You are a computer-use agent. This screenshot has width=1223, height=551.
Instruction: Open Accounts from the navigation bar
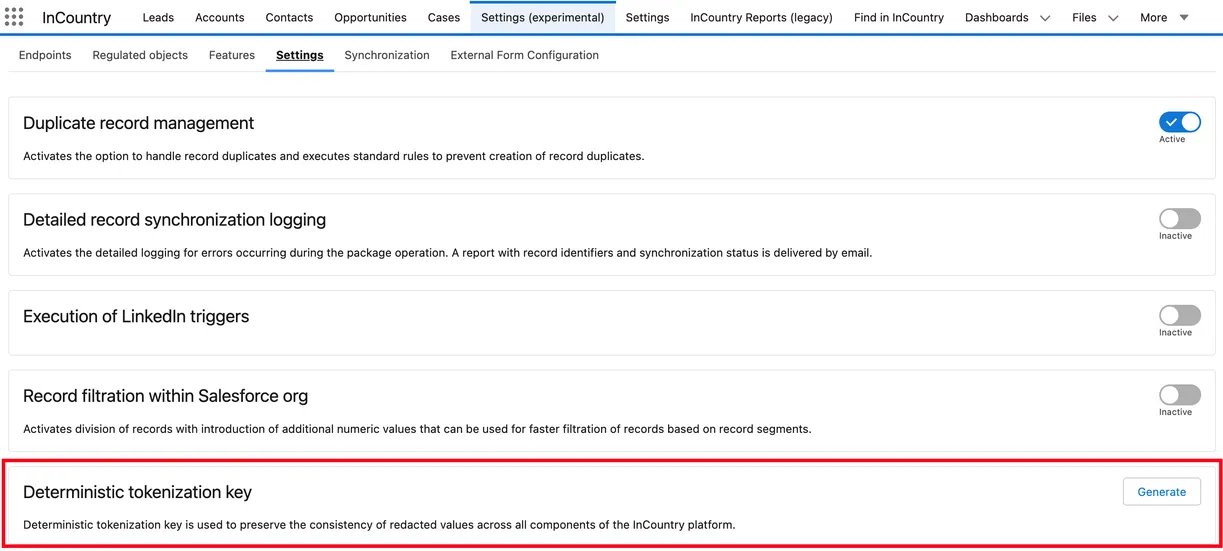220,17
